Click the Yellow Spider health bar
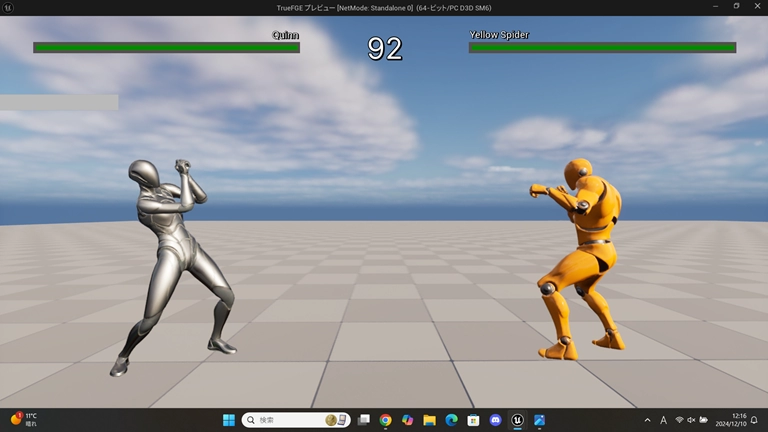The width and height of the screenshot is (768, 432). tap(602, 47)
